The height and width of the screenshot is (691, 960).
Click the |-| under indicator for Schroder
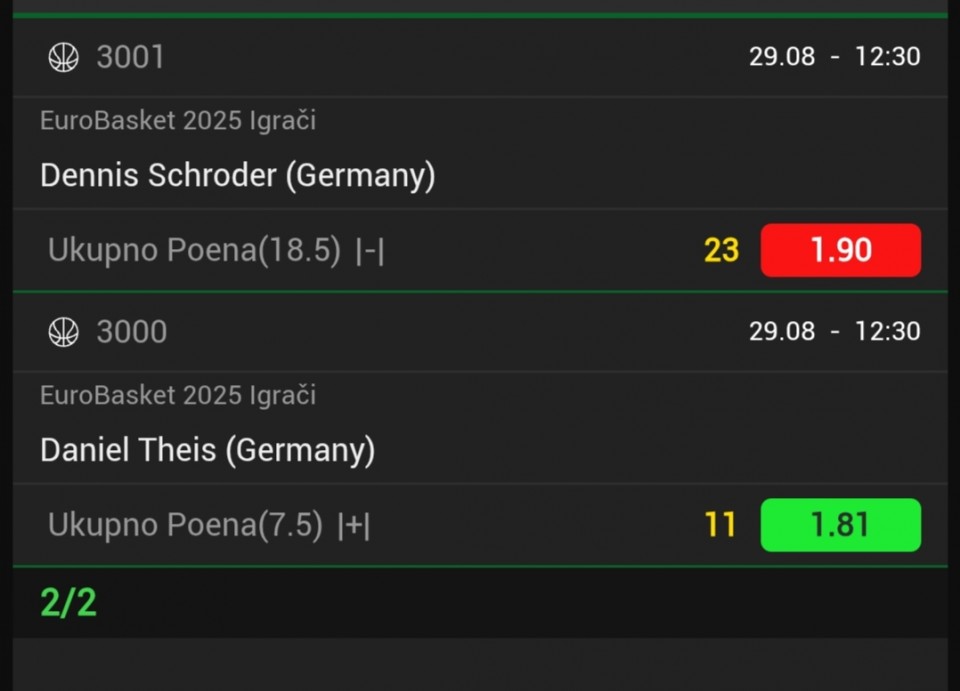[x=370, y=252]
